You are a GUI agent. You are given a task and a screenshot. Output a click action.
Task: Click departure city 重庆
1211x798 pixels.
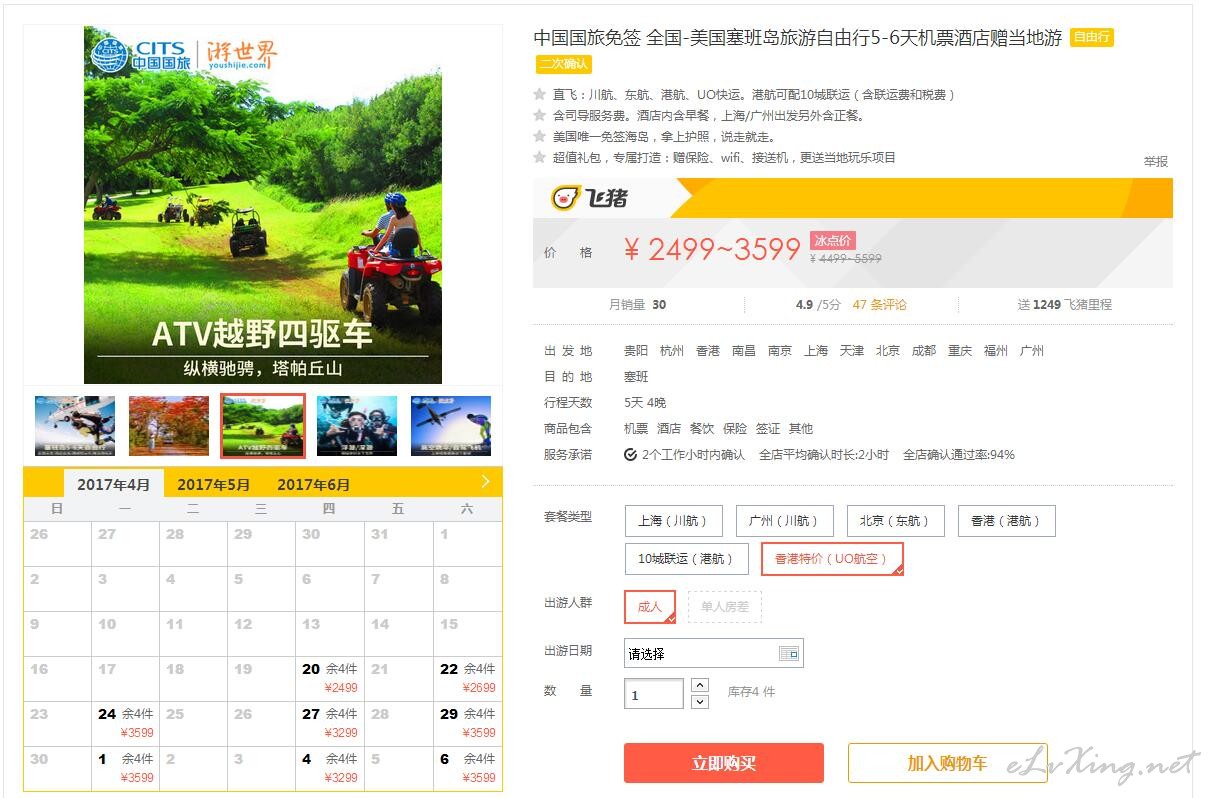pos(960,351)
